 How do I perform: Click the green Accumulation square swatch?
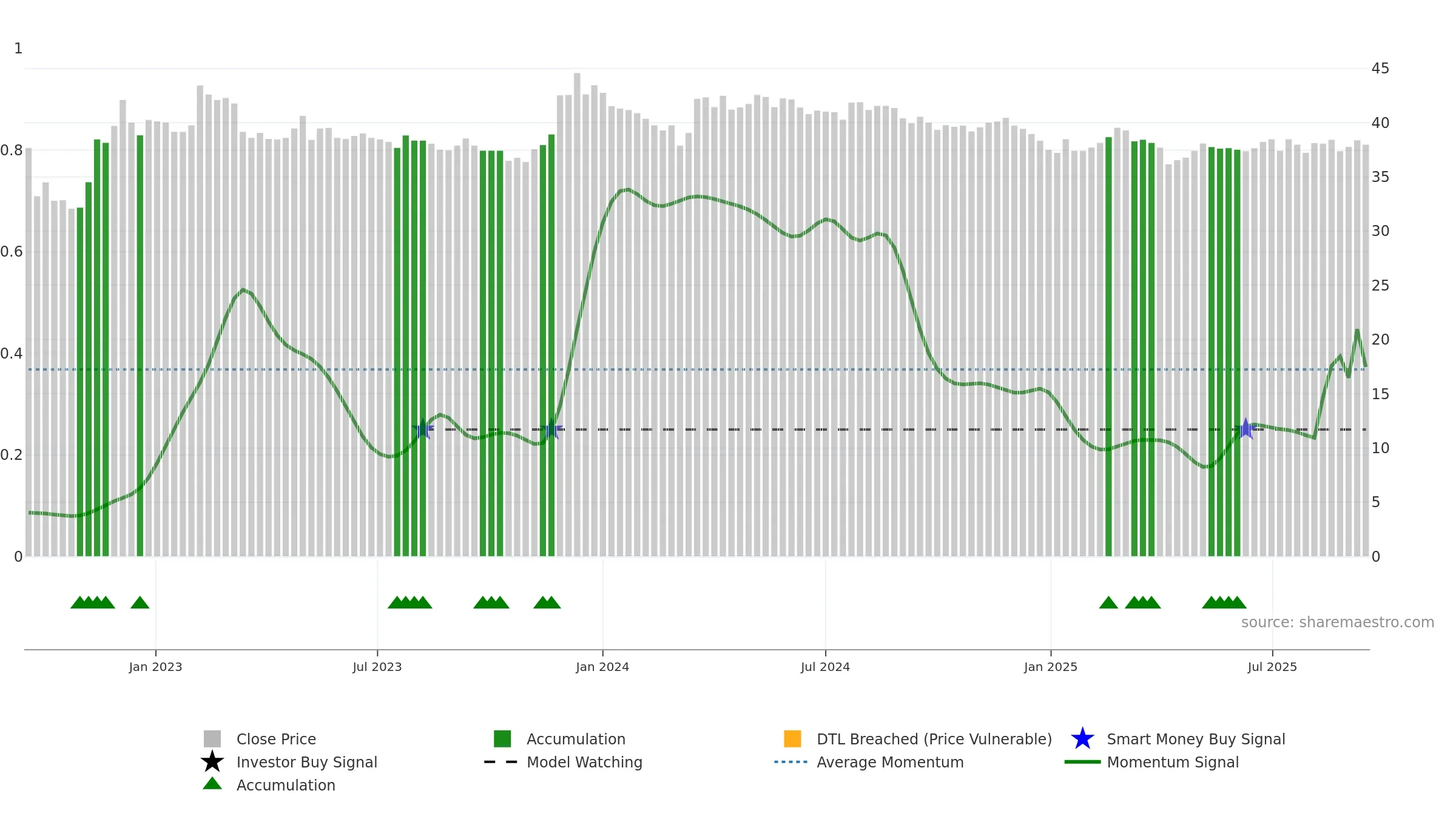click(502, 739)
